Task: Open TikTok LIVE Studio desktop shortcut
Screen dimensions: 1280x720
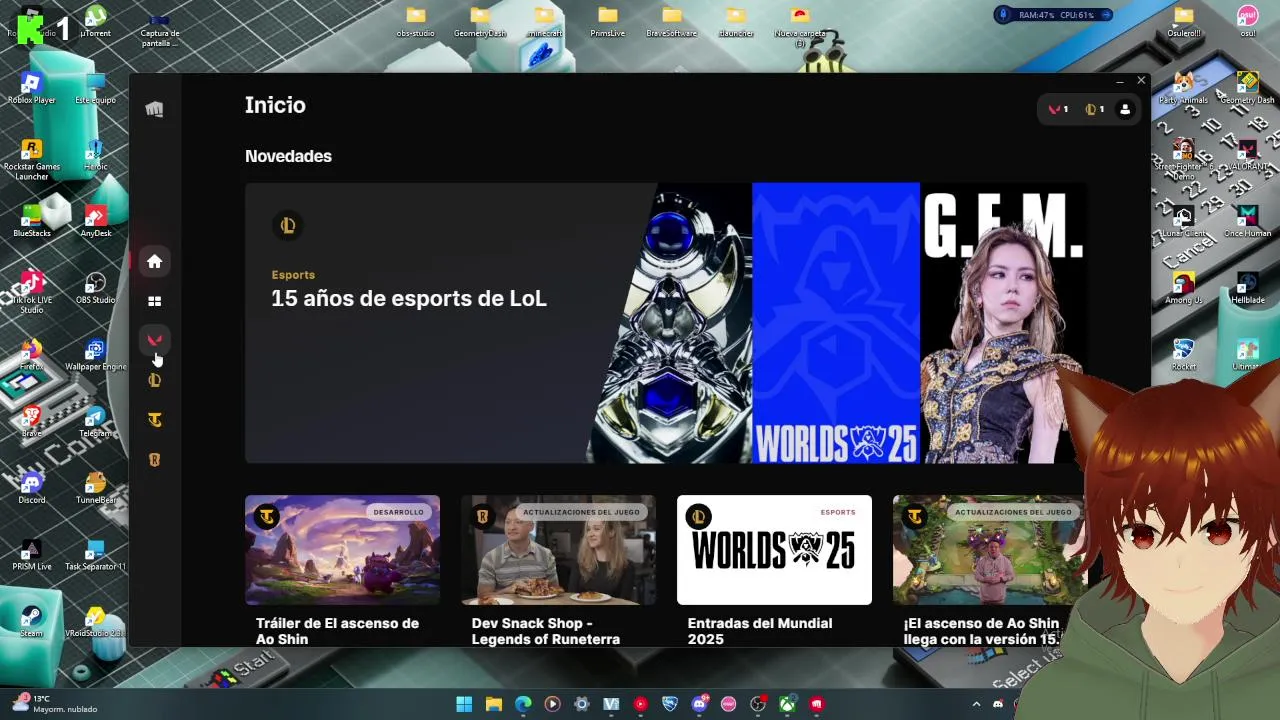Action: coord(32,293)
